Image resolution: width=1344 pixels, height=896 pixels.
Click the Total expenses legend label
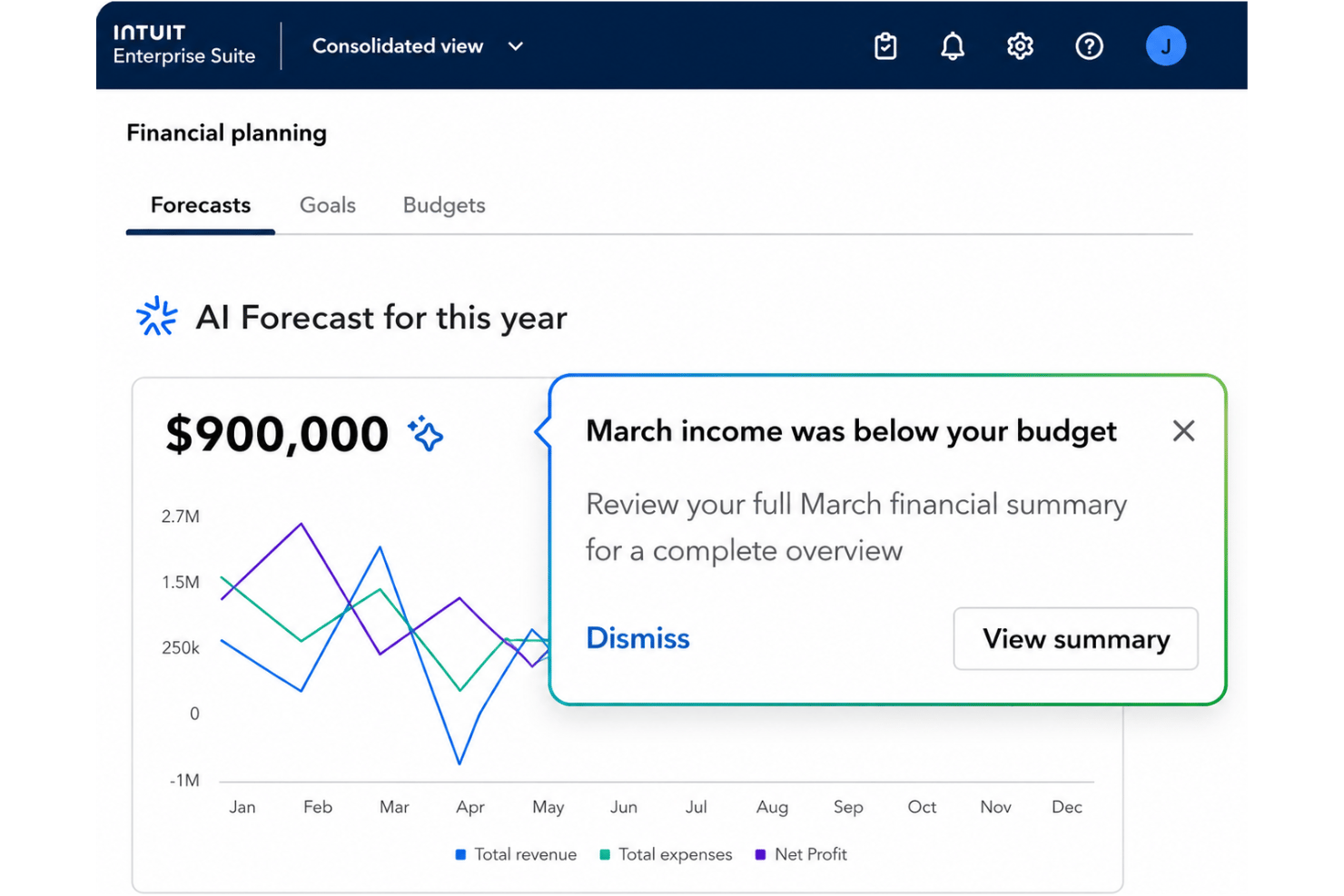tap(676, 854)
